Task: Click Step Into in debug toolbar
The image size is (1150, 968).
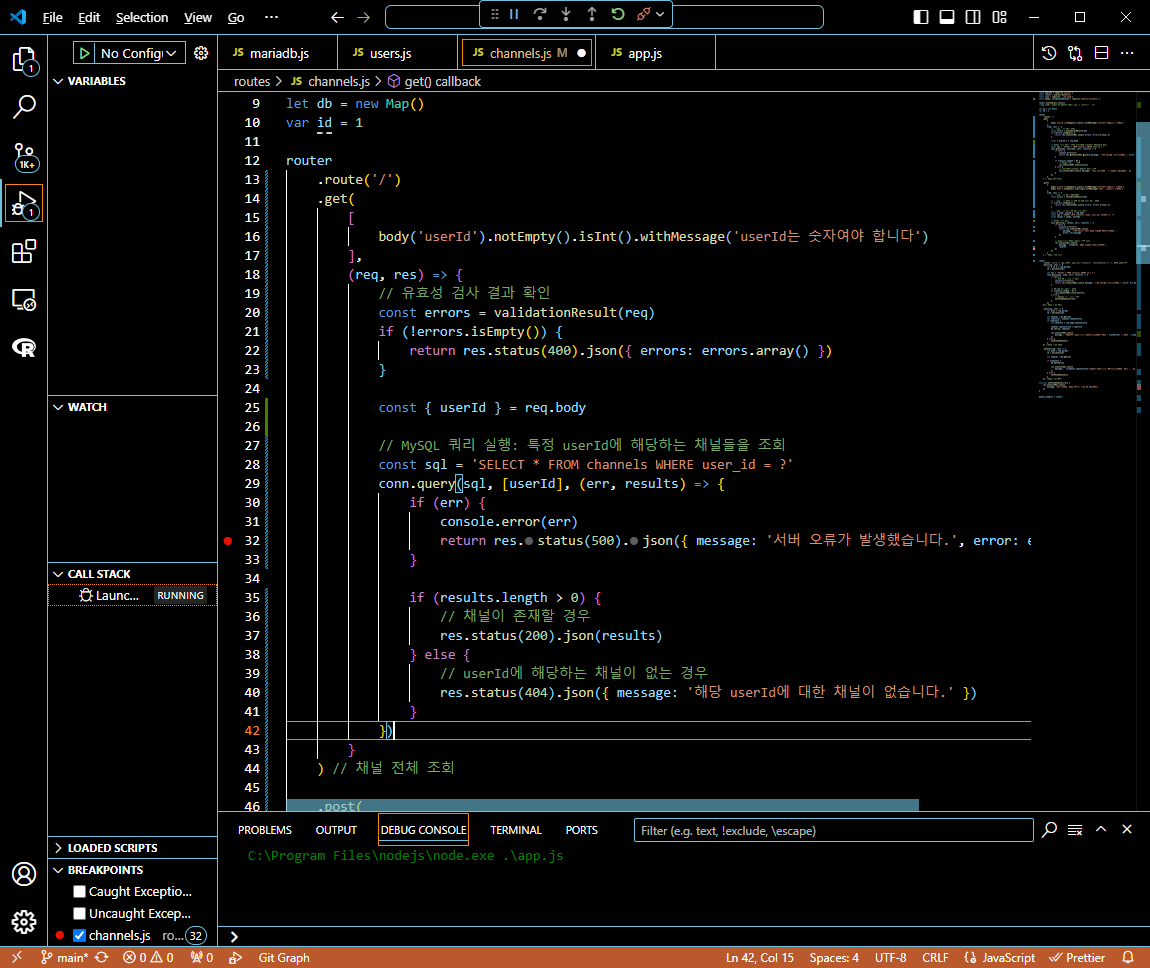Action: pyautogui.click(x=566, y=14)
